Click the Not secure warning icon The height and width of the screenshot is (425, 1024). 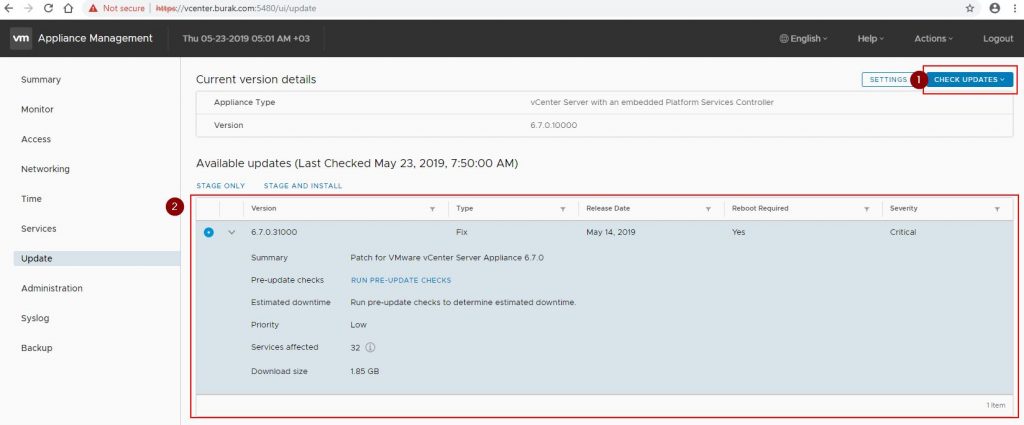point(93,8)
